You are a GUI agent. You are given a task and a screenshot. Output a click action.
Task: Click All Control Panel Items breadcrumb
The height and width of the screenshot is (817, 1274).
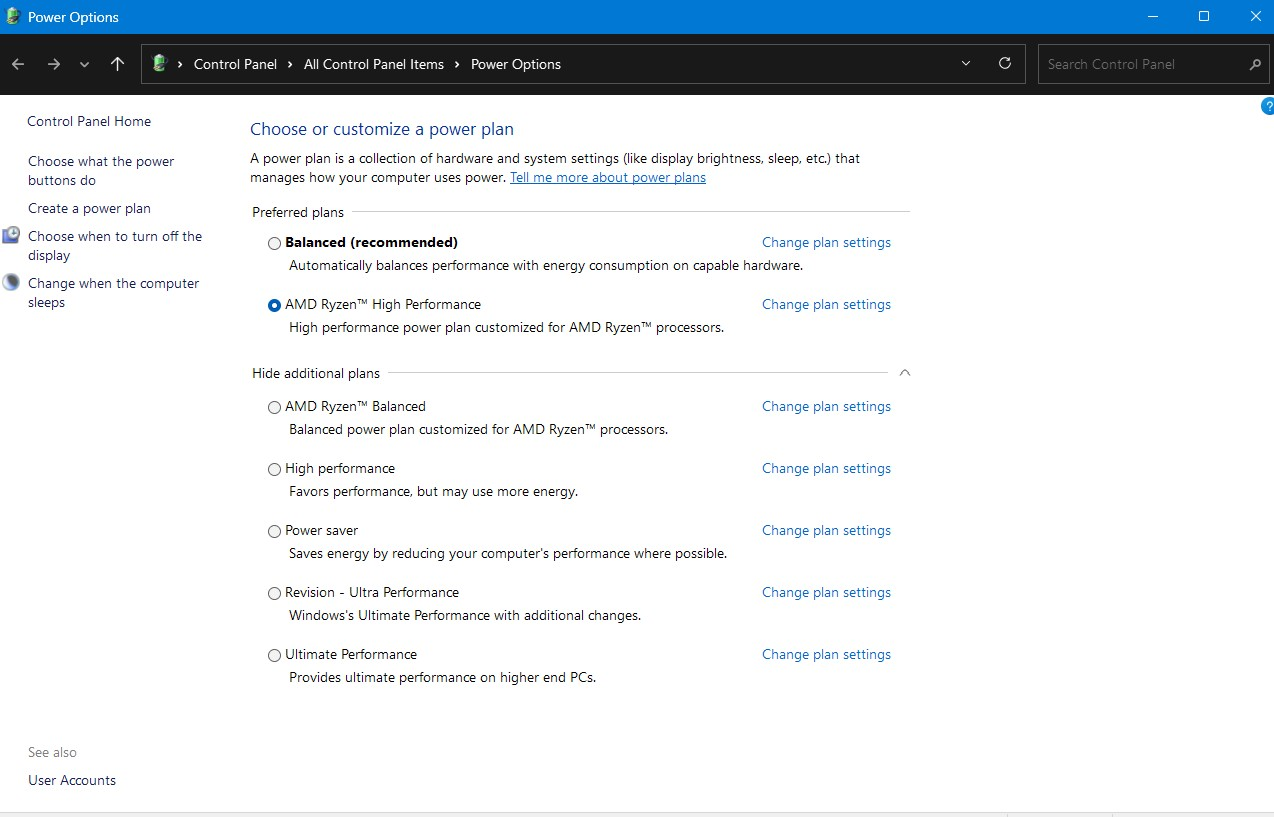click(x=374, y=64)
